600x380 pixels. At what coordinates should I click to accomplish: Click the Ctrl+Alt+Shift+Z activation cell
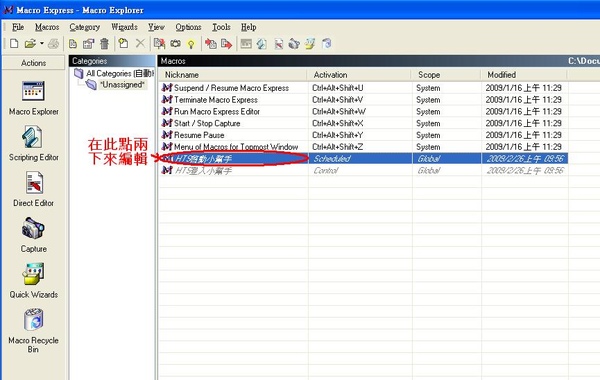point(338,147)
